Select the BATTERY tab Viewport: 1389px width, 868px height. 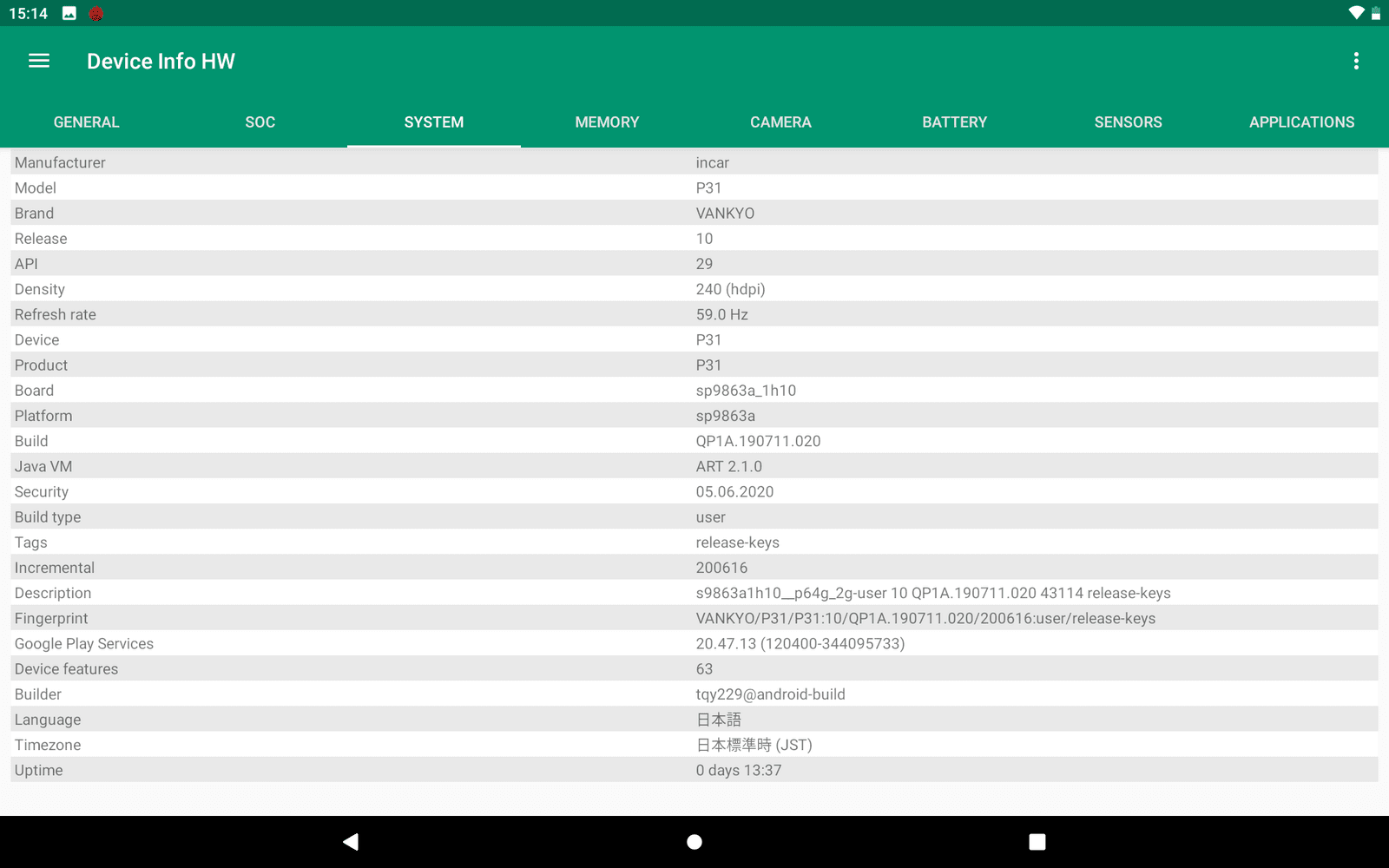tap(954, 122)
